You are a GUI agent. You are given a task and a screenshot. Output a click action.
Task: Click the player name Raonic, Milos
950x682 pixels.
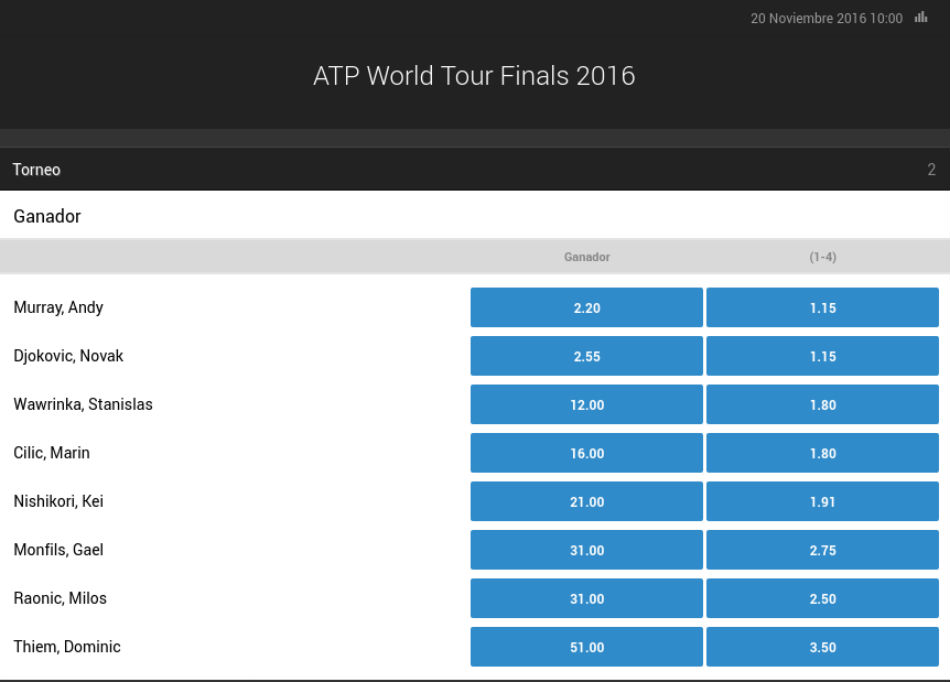(x=60, y=598)
